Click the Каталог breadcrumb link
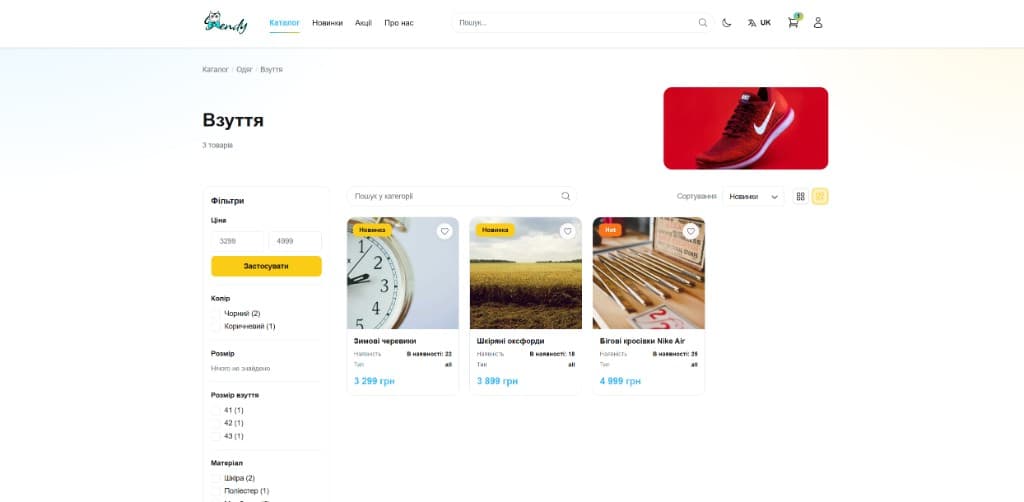 click(216, 69)
